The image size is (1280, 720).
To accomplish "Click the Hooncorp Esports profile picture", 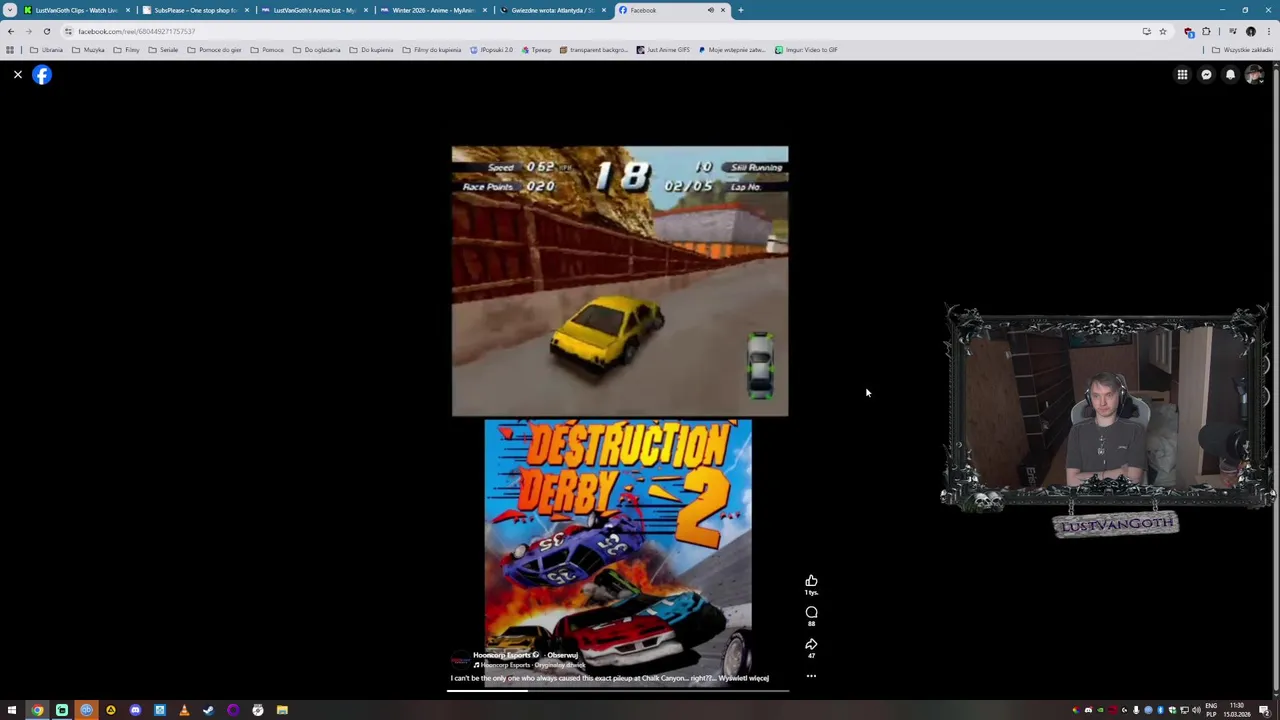I will pyautogui.click(x=460, y=659).
